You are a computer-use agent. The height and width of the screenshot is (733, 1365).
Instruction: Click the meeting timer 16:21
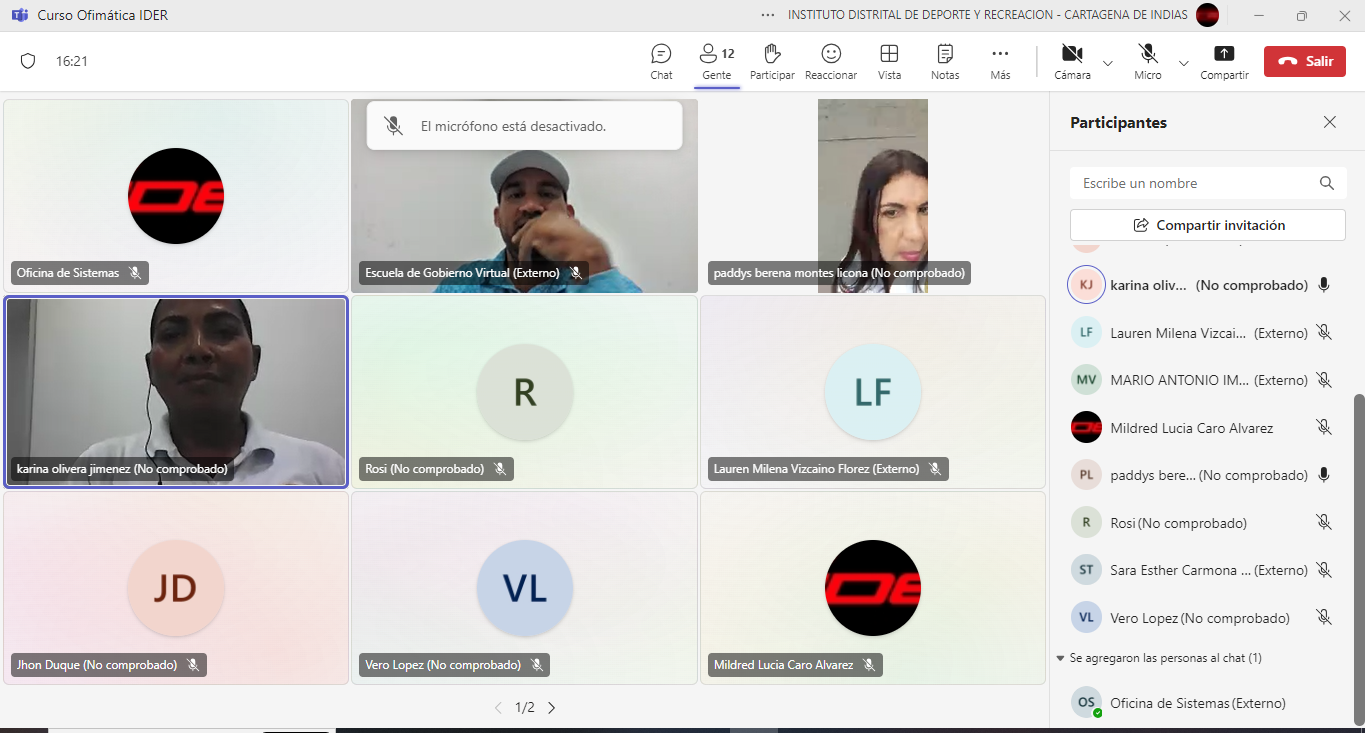click(72, 61)
